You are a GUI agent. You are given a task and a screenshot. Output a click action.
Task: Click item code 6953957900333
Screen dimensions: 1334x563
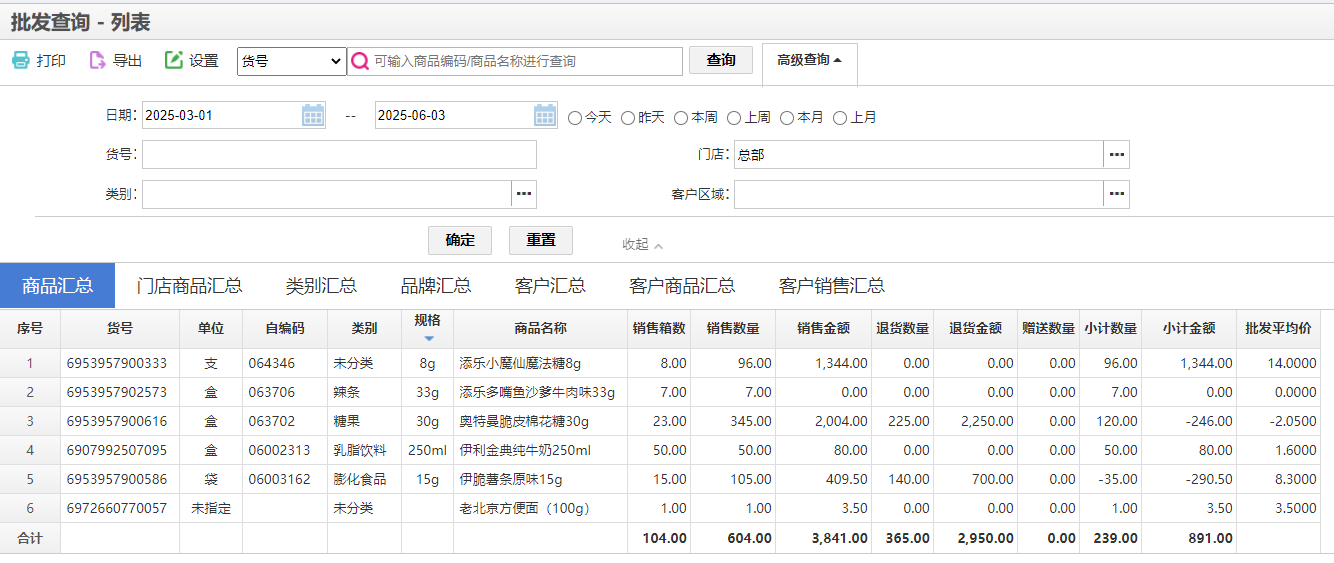coord(117,363)
